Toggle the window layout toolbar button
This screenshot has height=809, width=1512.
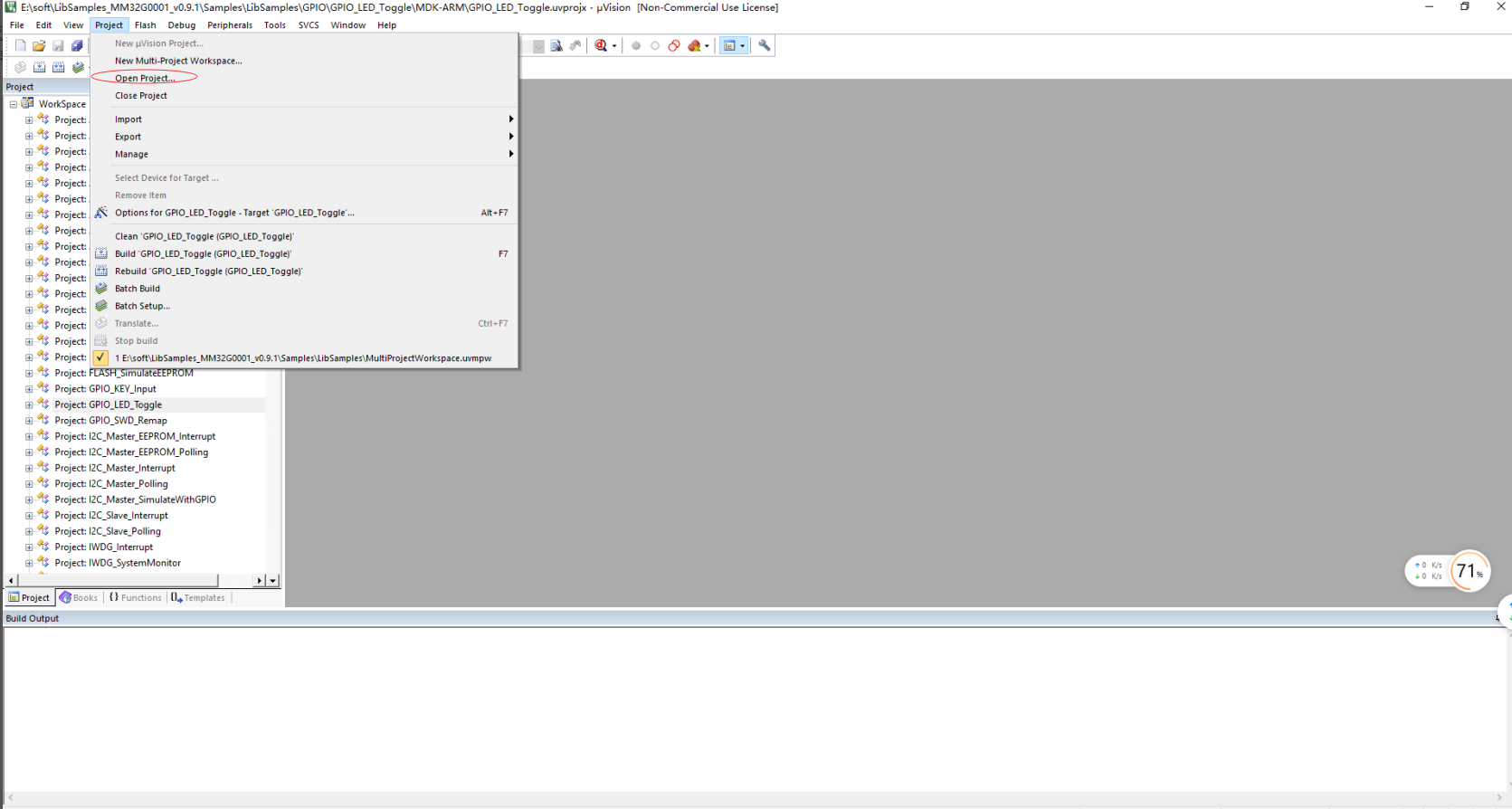pos(729,45)
